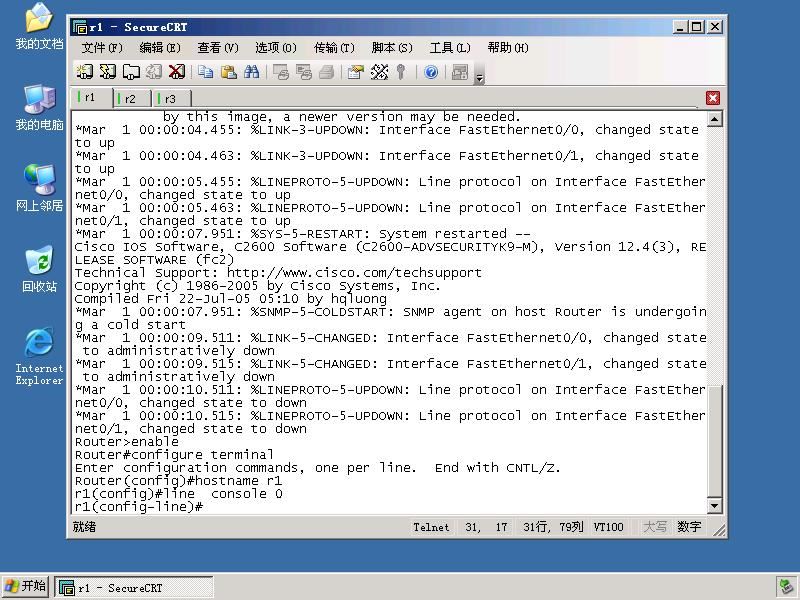800x600 pixels.
Task: Select the Internet Explorer desktop icon
Action: click(39, 356)
